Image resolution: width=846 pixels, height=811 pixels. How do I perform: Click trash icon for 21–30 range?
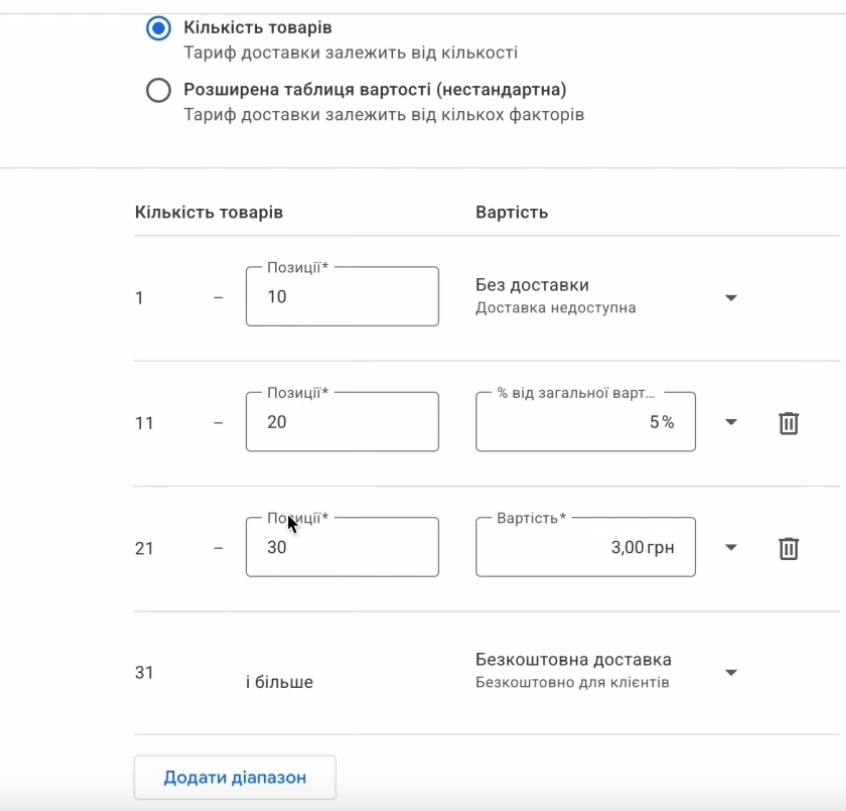click(788, 548)
